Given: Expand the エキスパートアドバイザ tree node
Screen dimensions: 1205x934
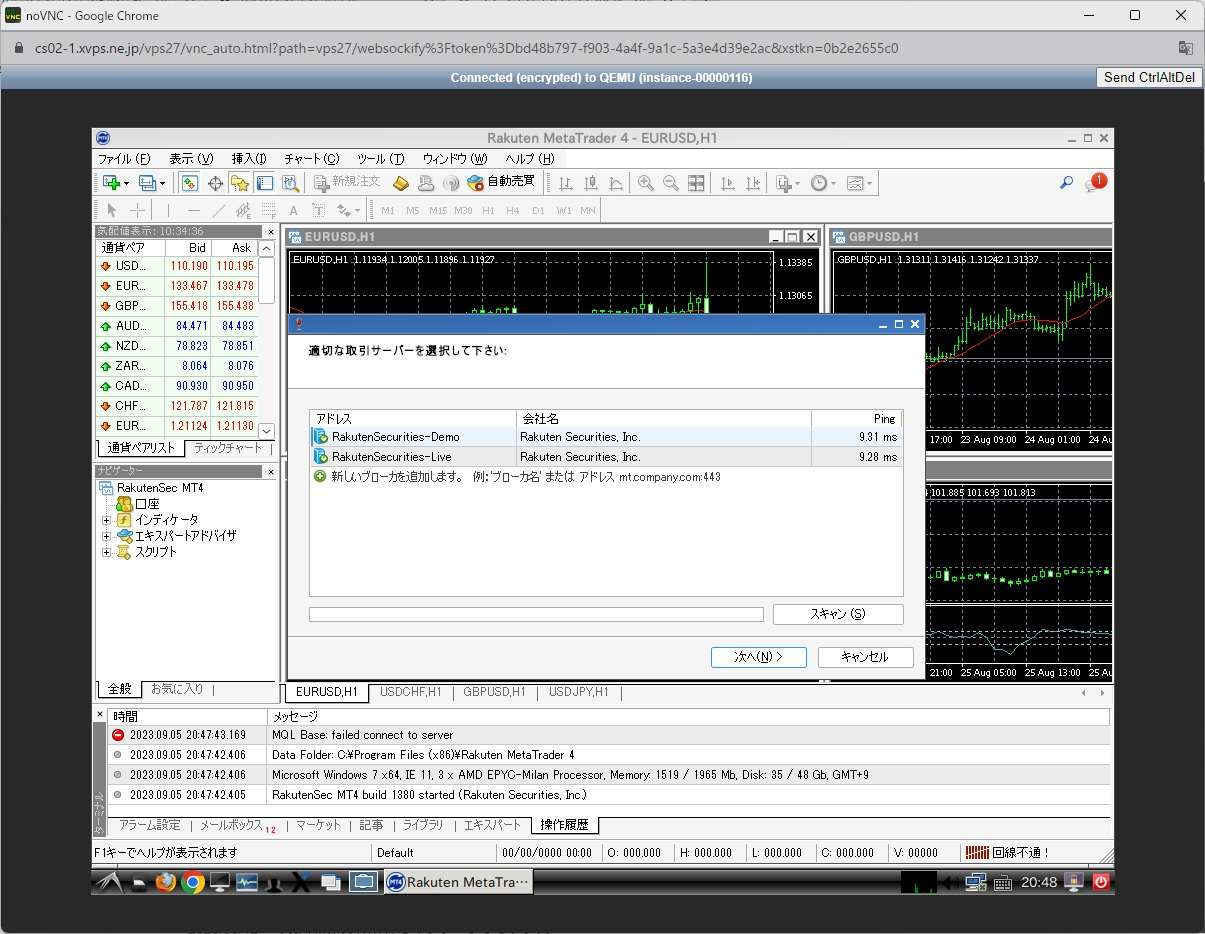Looking at the screenshot, I should (x=106, y=536).
